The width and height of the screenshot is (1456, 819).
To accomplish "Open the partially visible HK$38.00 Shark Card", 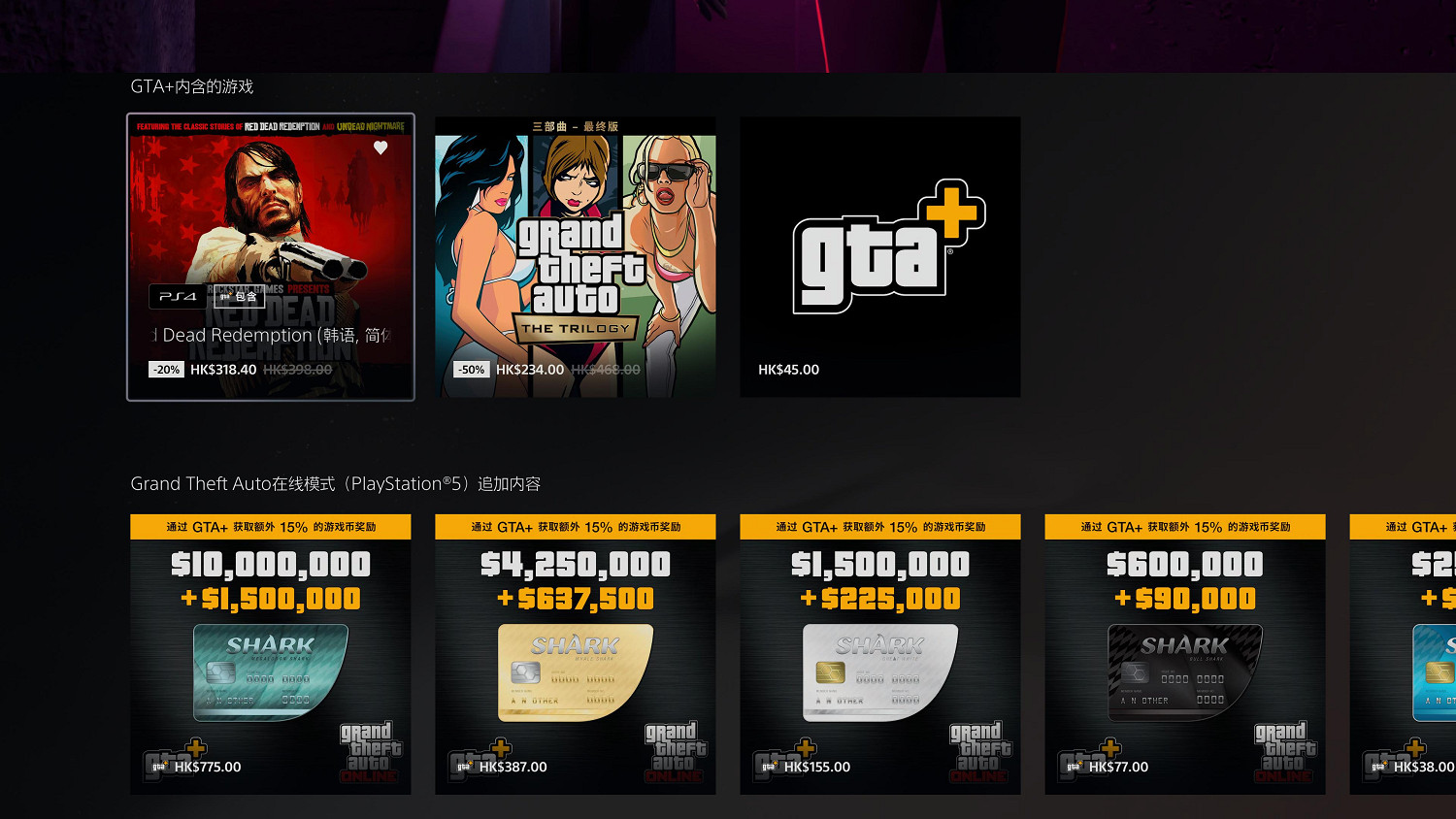I will click(x=1403, y=654).
